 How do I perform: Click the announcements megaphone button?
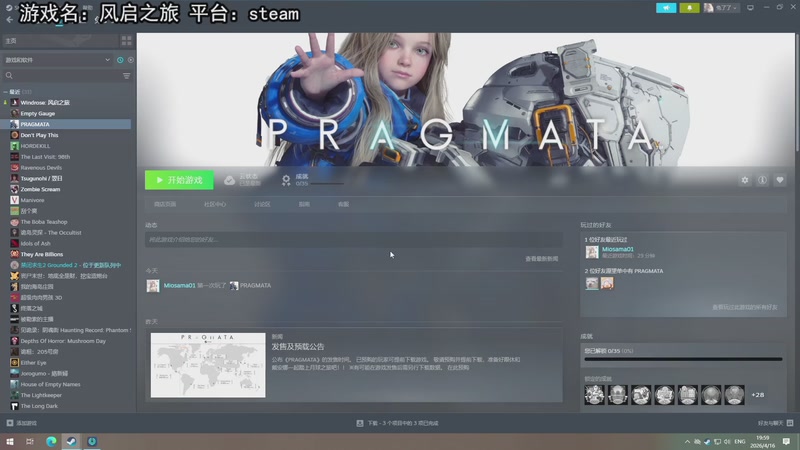pos(666,8)
